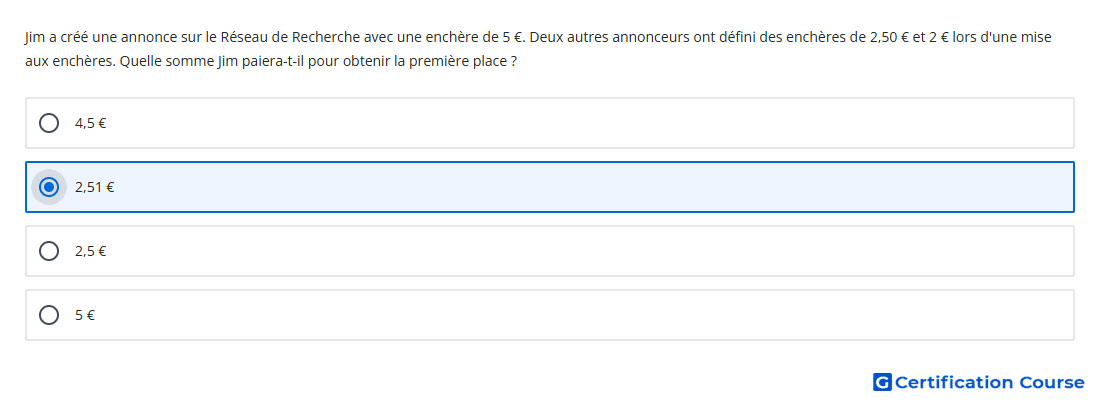Viewport: 1100px width, 401px height.
Task: Click the "2,5 €" answer label text
Action: tap(90, 251)
